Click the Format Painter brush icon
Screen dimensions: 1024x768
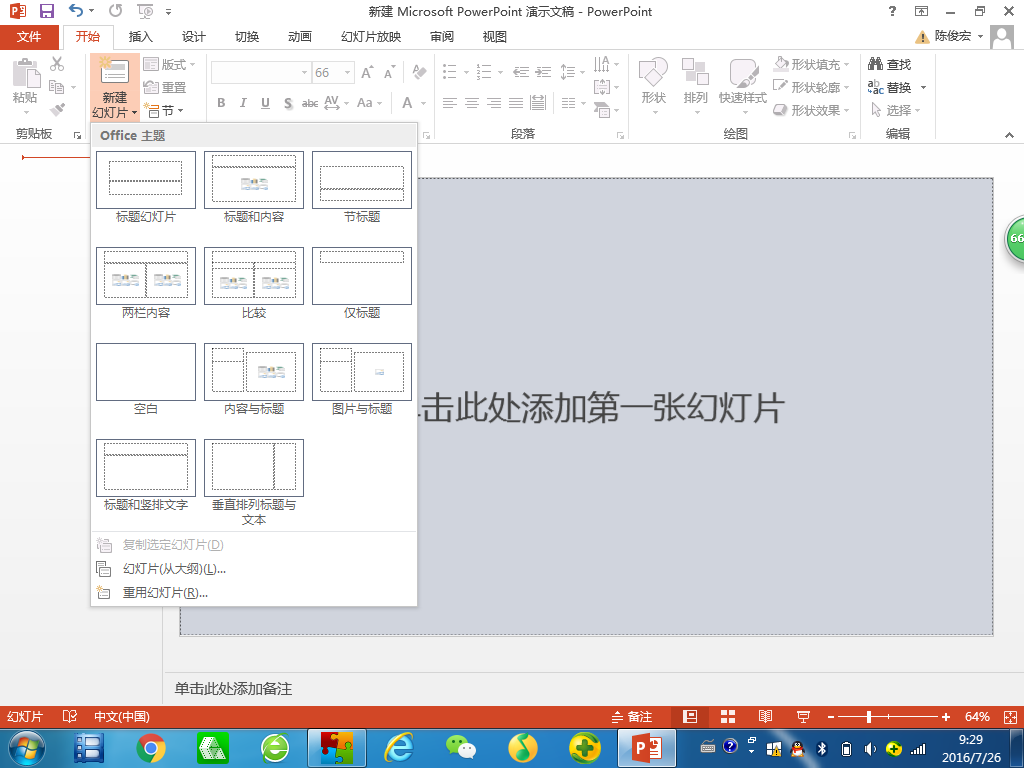[x=57, y=109]
